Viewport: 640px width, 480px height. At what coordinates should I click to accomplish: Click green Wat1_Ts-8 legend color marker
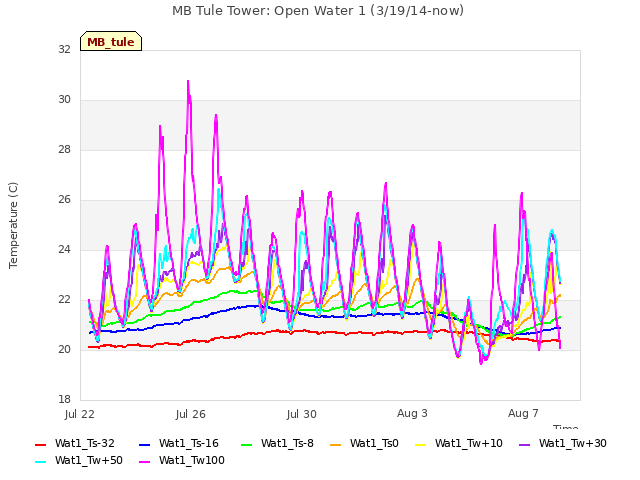tap(247, 444)
